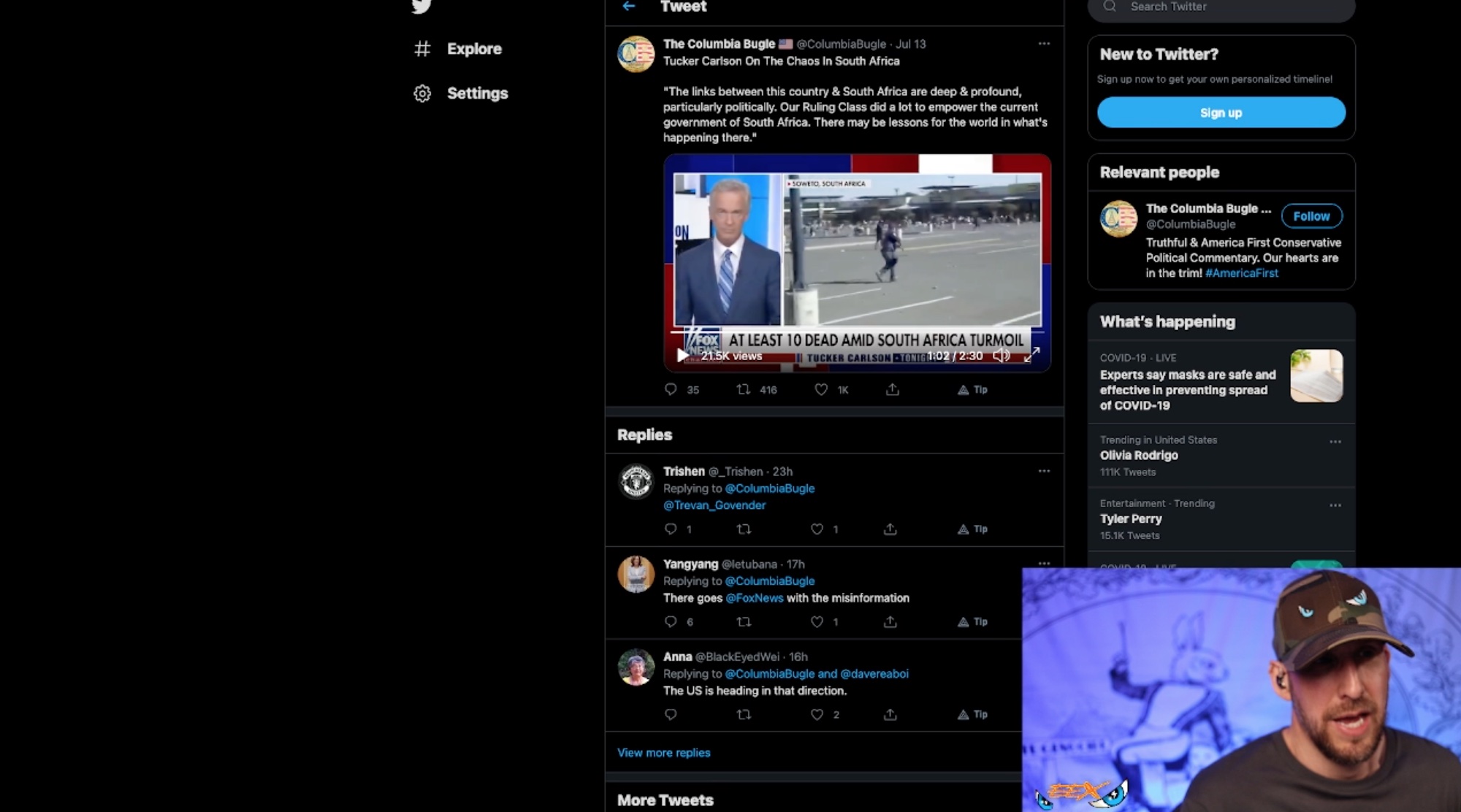This screenshot has height=812, width=1461.
Task: Retweet the Tucker Carlson tweet
Action: pos(744,390)
